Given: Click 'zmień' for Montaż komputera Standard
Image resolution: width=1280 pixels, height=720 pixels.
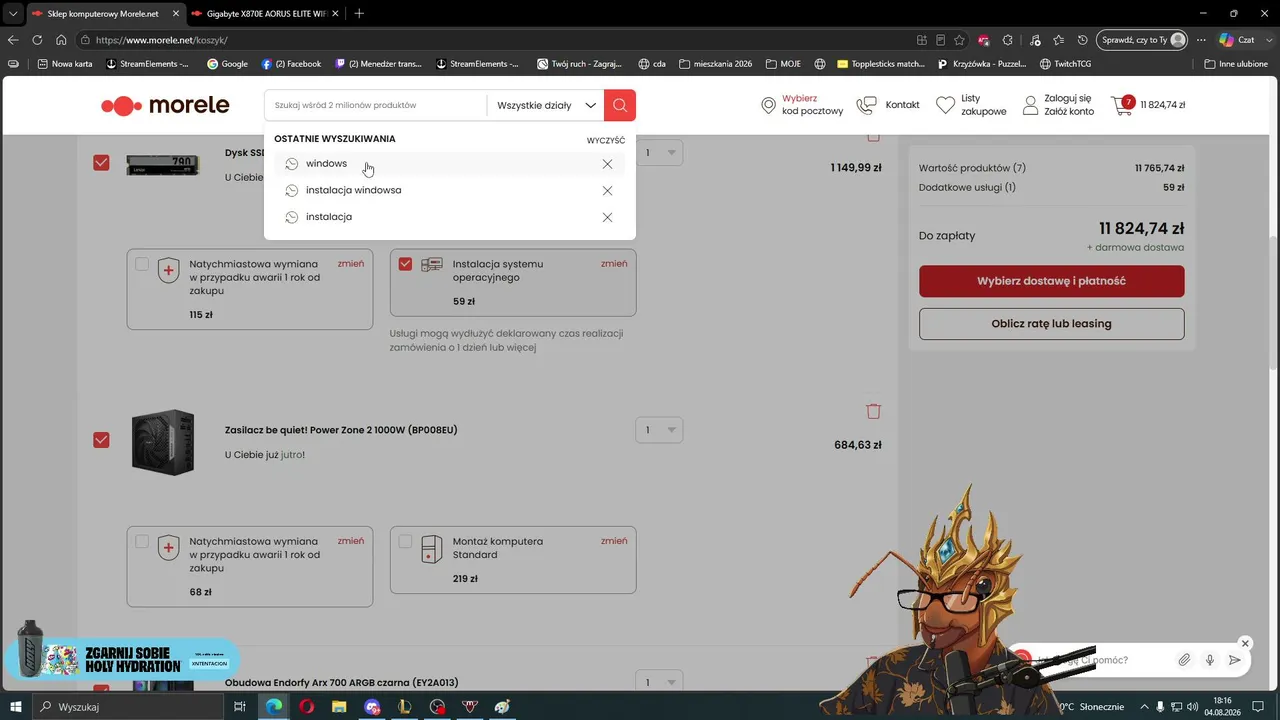Looking at the screenshot, I should click(614, 541).
